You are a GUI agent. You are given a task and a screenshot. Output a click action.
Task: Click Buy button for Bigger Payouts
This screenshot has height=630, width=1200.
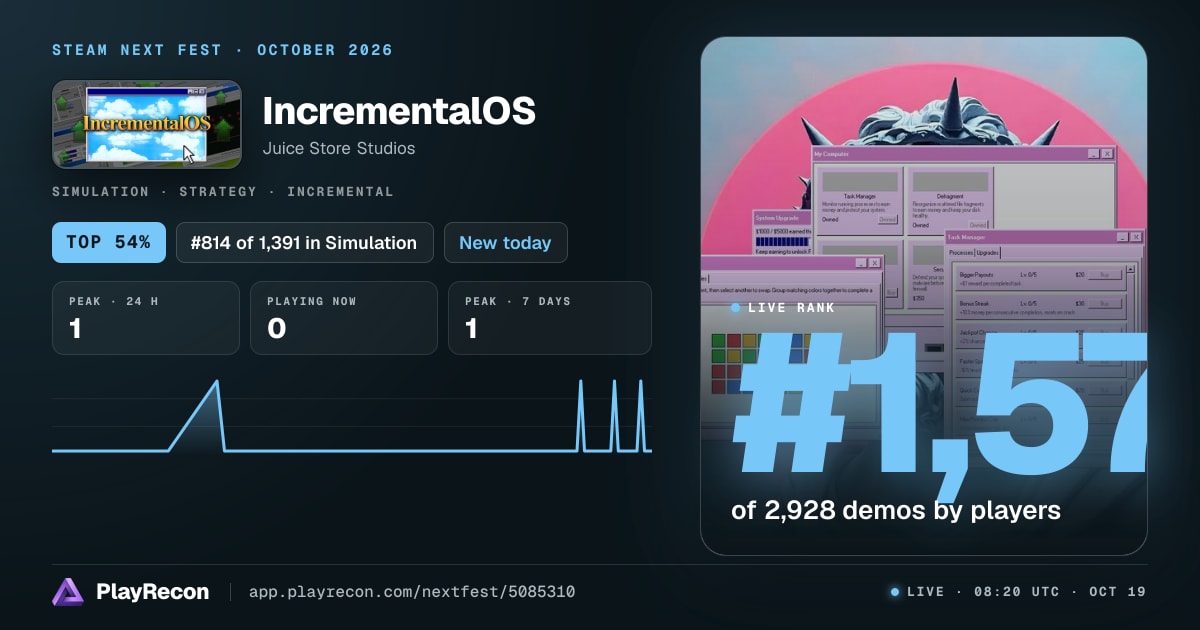1105,275
